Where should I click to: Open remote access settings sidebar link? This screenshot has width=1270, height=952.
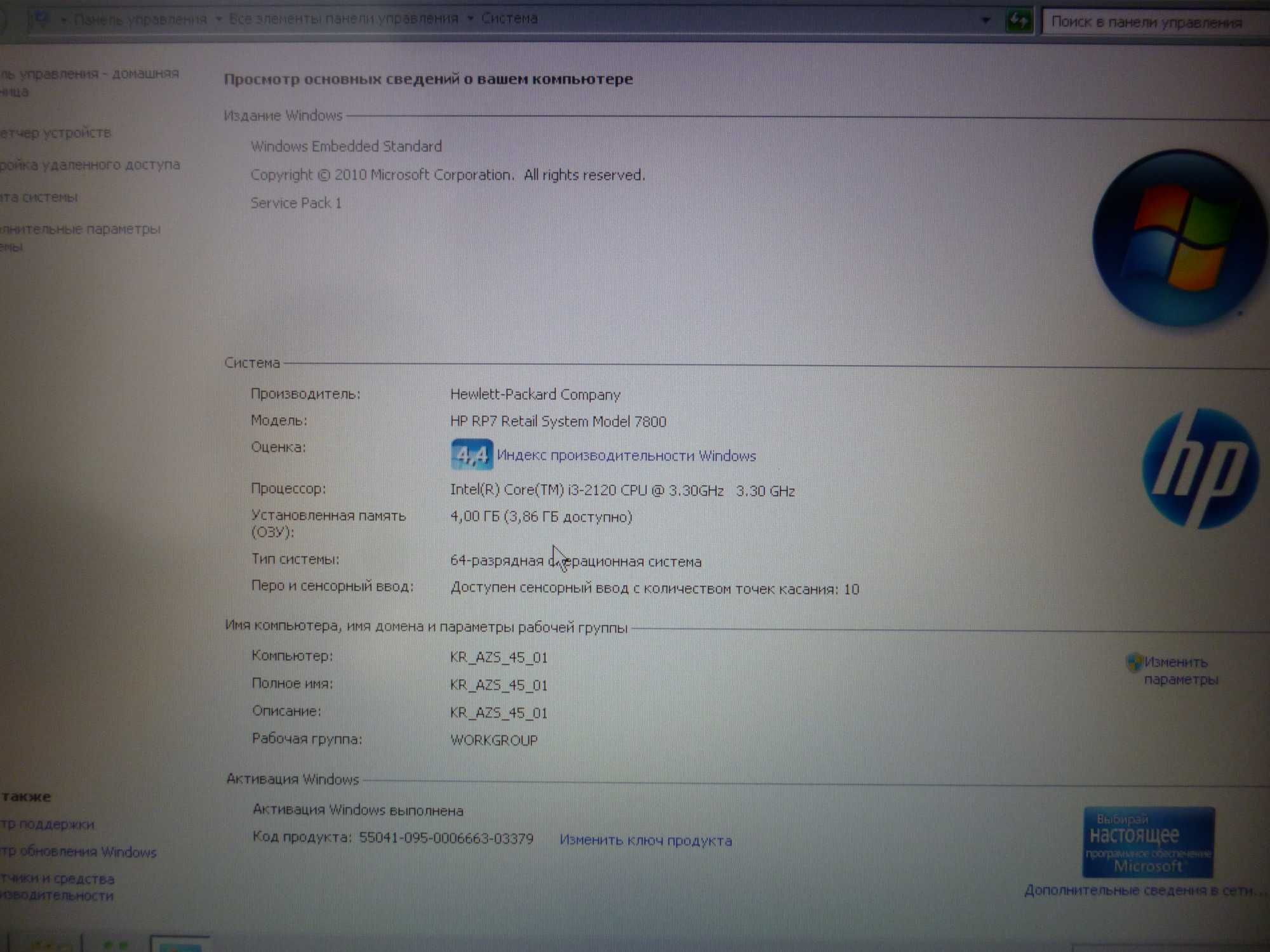[90, 164]
